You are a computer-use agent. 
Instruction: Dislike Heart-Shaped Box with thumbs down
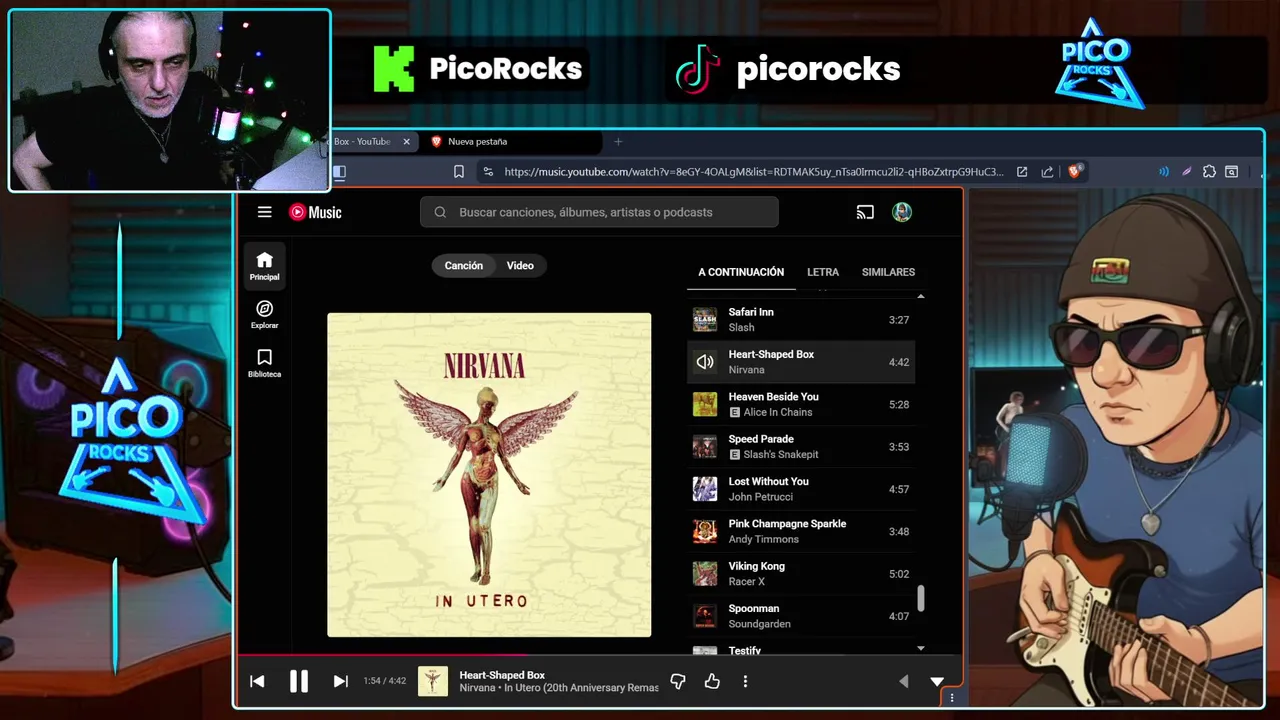(678, 681)
